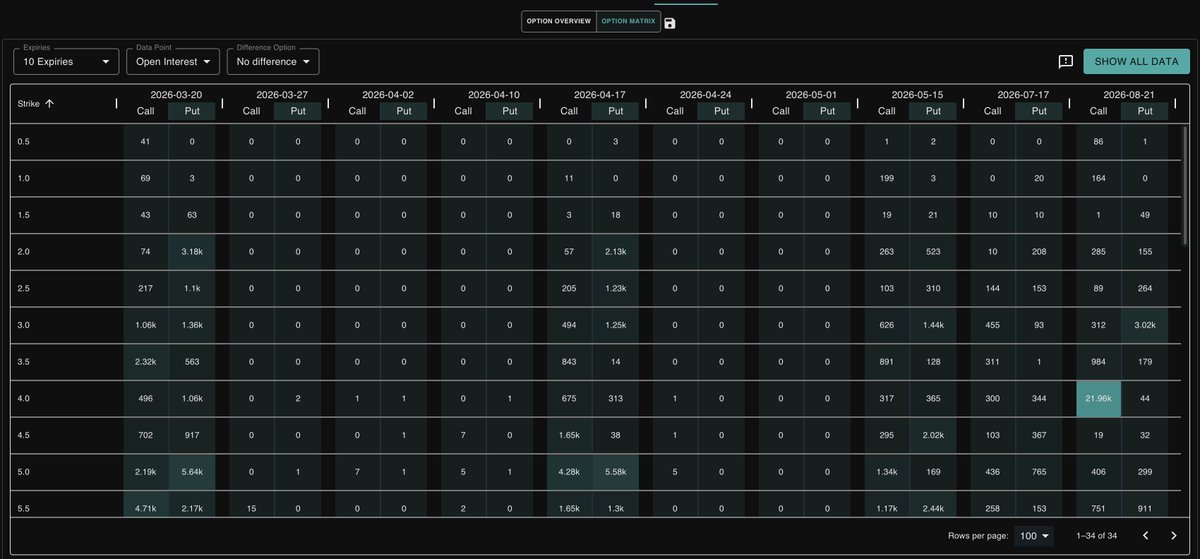Select the 2026-04-17 expiry column header
1200x559 pixels.
tap(600, 95)
